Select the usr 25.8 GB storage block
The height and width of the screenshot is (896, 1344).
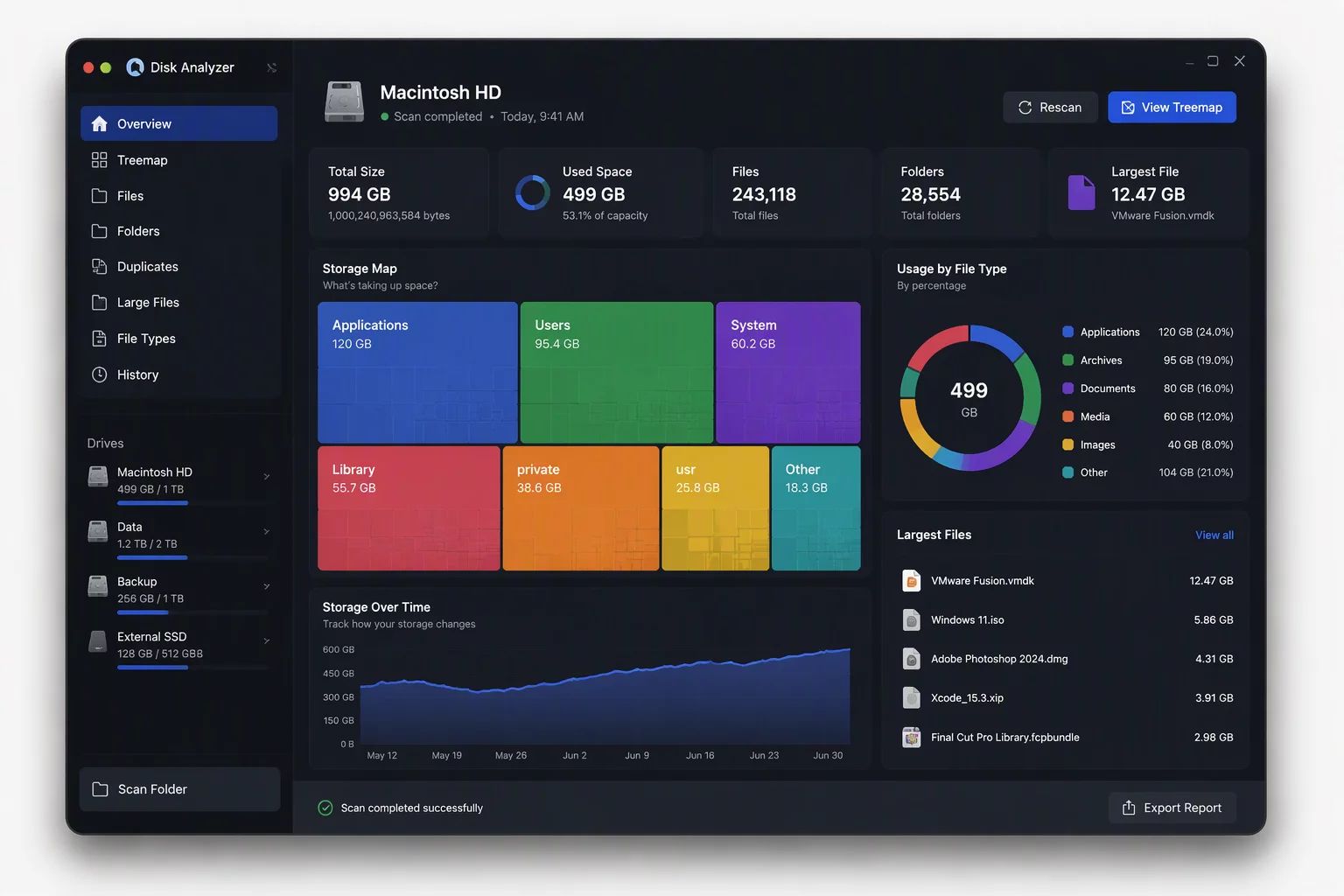point(716,508)
